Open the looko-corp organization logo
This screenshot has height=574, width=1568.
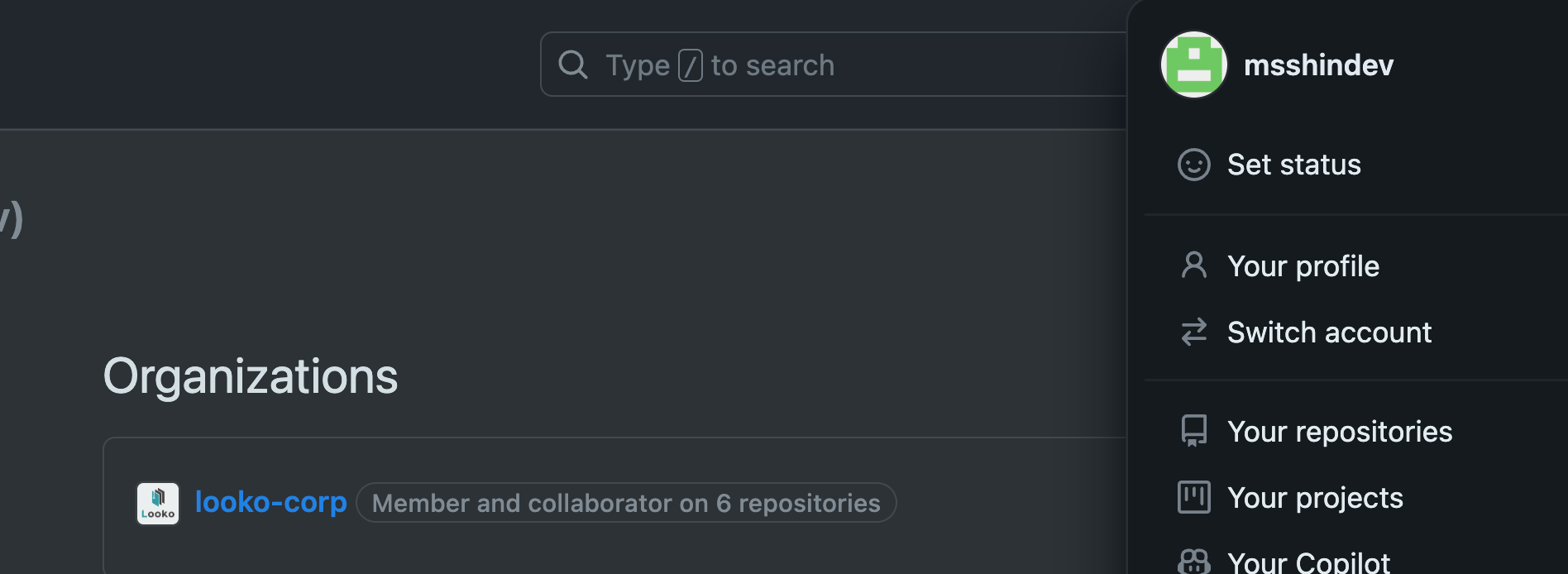pyautogui.click(x=158, y=503)
